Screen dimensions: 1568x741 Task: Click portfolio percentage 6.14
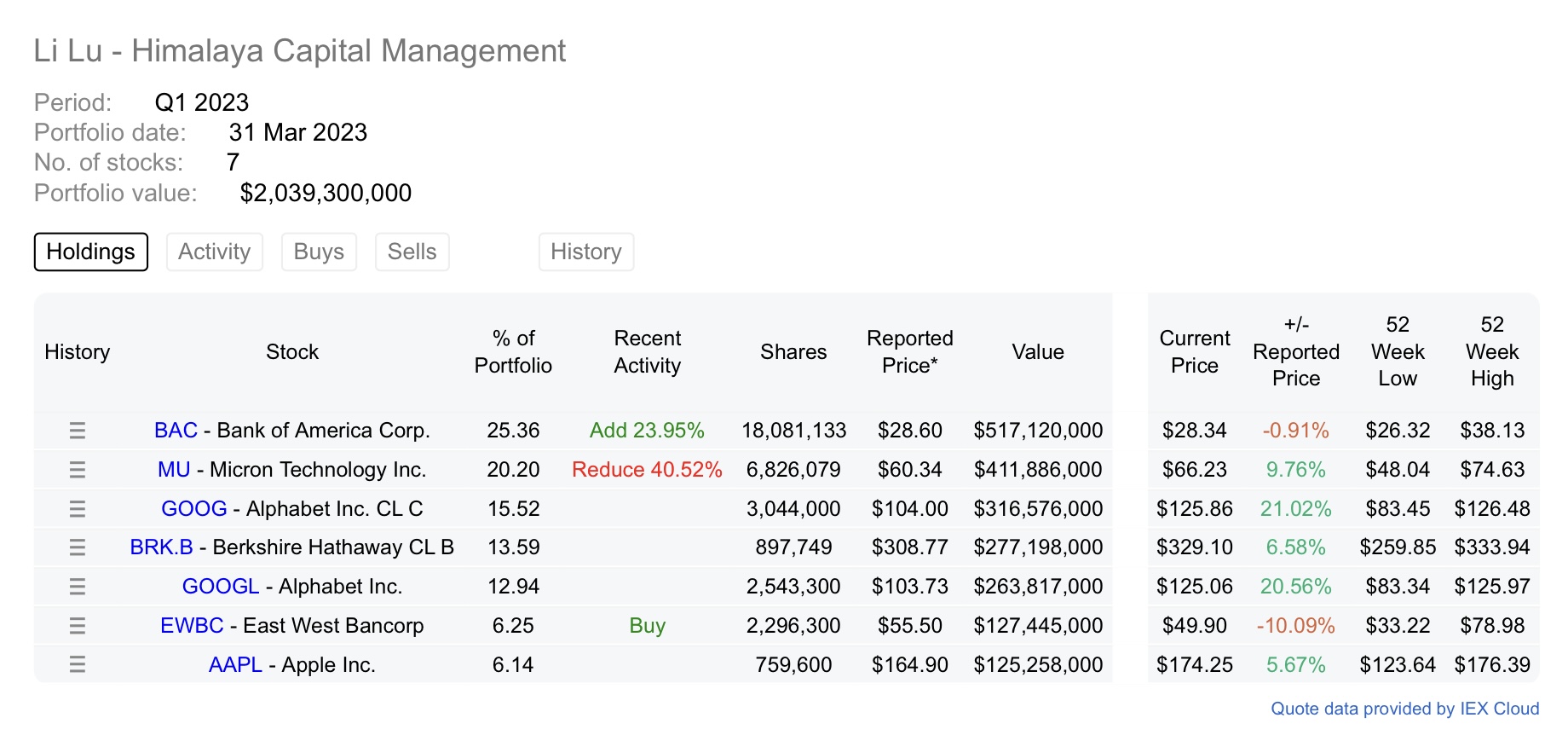pyautogui.click(x=513, y=665)
